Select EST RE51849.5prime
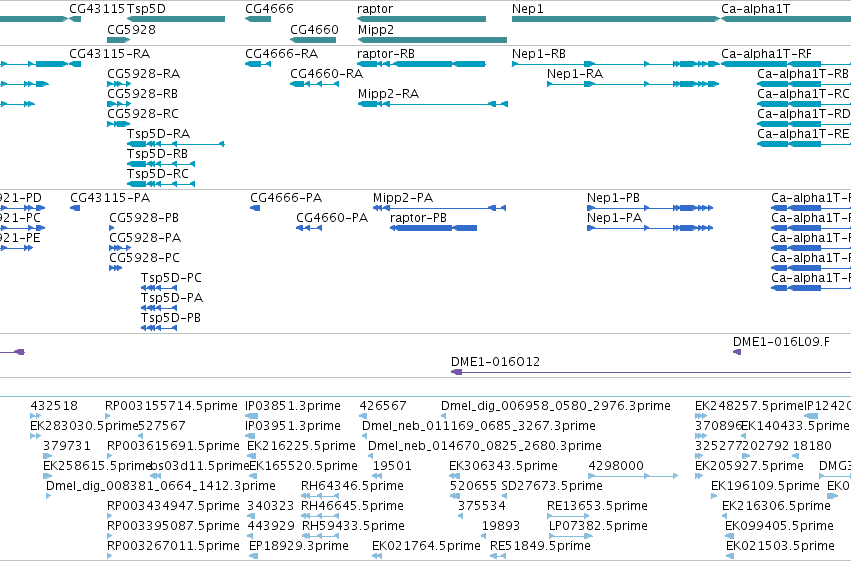This screenshot has width=851, height=561. click(540, 546)
